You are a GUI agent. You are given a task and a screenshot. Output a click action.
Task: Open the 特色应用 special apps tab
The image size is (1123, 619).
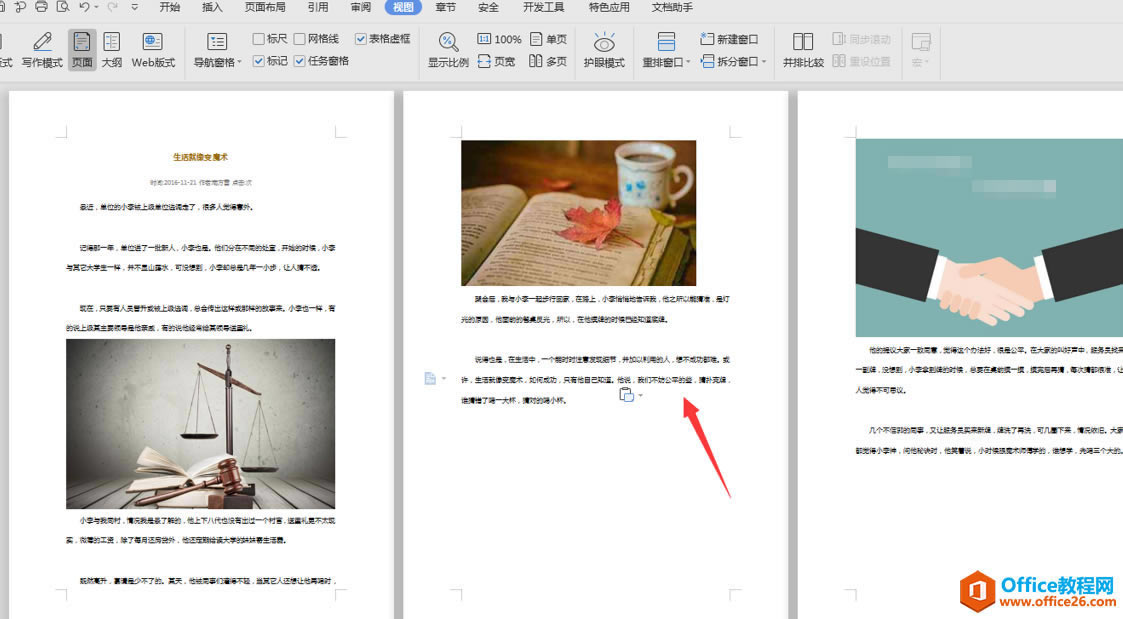(609, 7)
